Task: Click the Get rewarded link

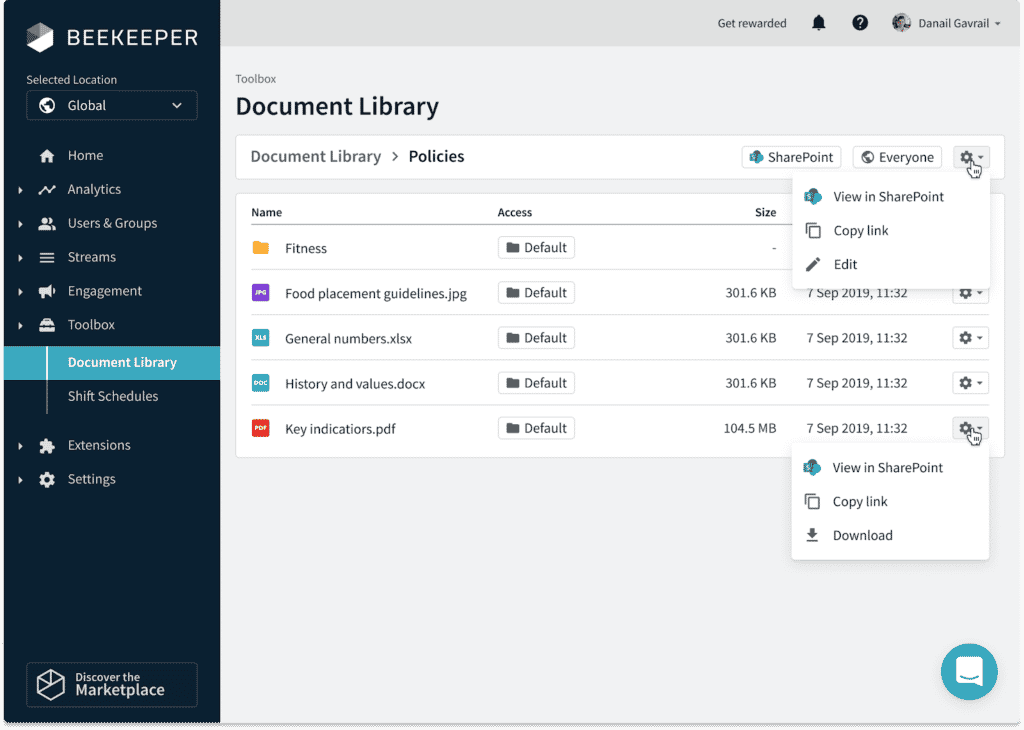Action: tap(752, 23)
